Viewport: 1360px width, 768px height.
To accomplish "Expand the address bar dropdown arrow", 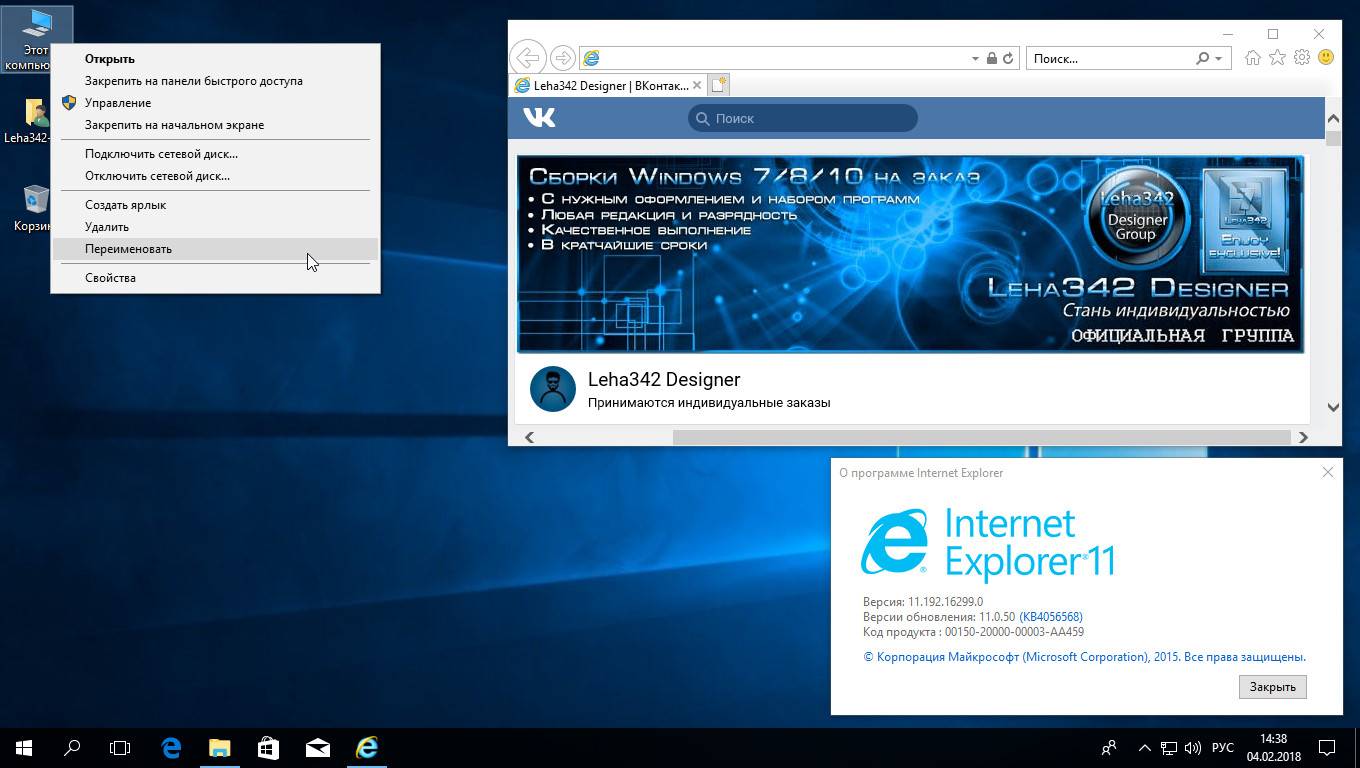I will [x=975, y=59].
